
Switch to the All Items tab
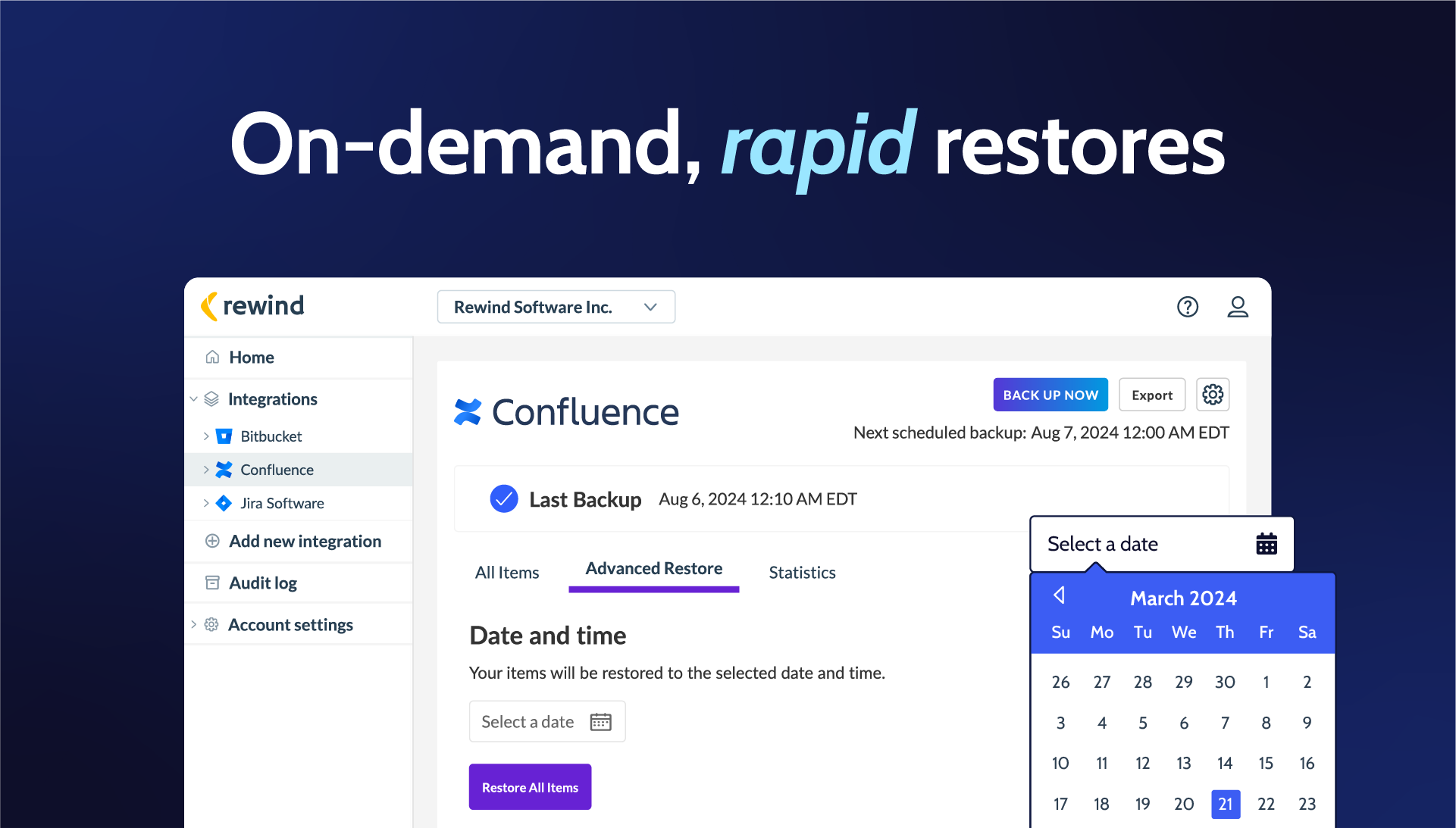[506, 573]
